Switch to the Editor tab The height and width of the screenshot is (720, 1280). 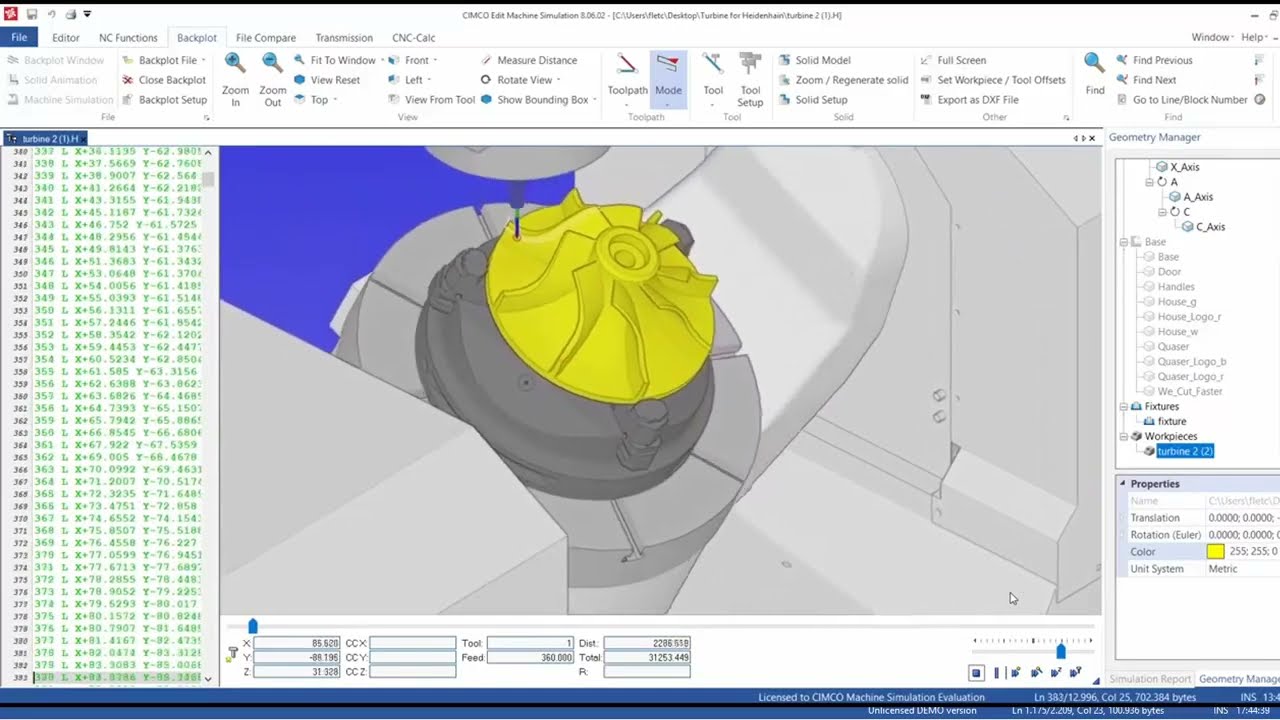pyautogui.click(x=66, y=38)
